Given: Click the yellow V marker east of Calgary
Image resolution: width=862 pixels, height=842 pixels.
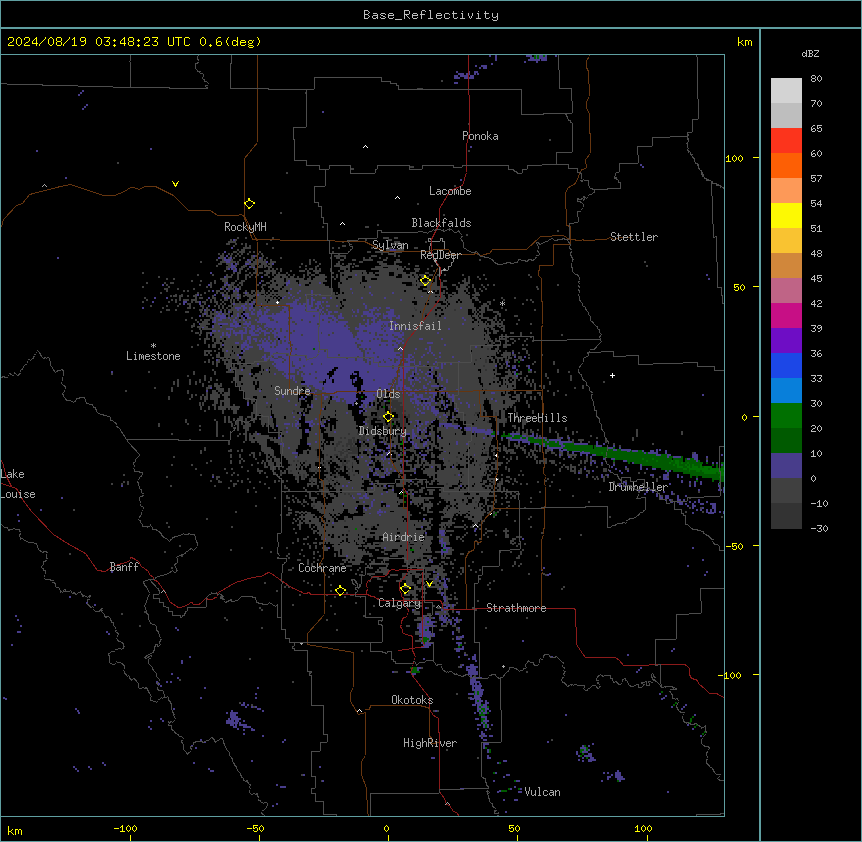Looking at the screenshot, I should 429,584.
